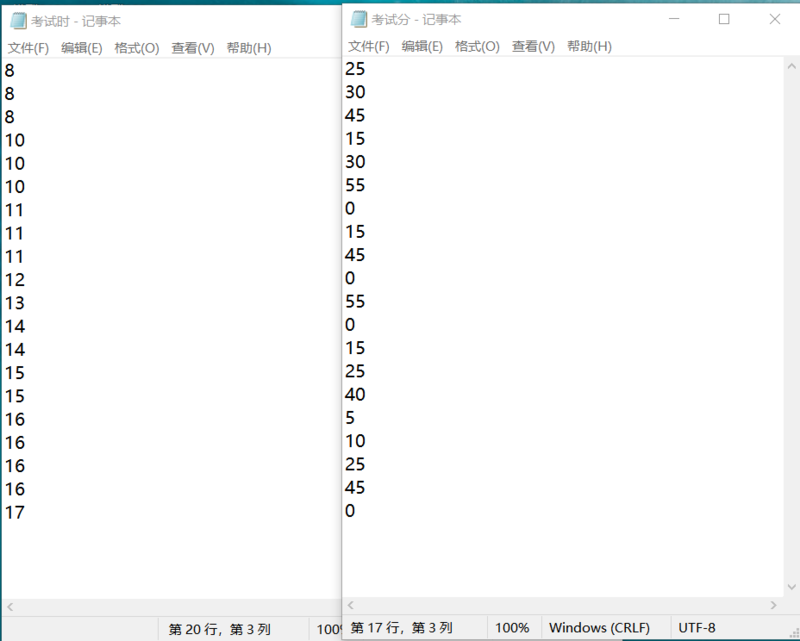Click left scroll arrow in 考试分 window

pos(351,605)
